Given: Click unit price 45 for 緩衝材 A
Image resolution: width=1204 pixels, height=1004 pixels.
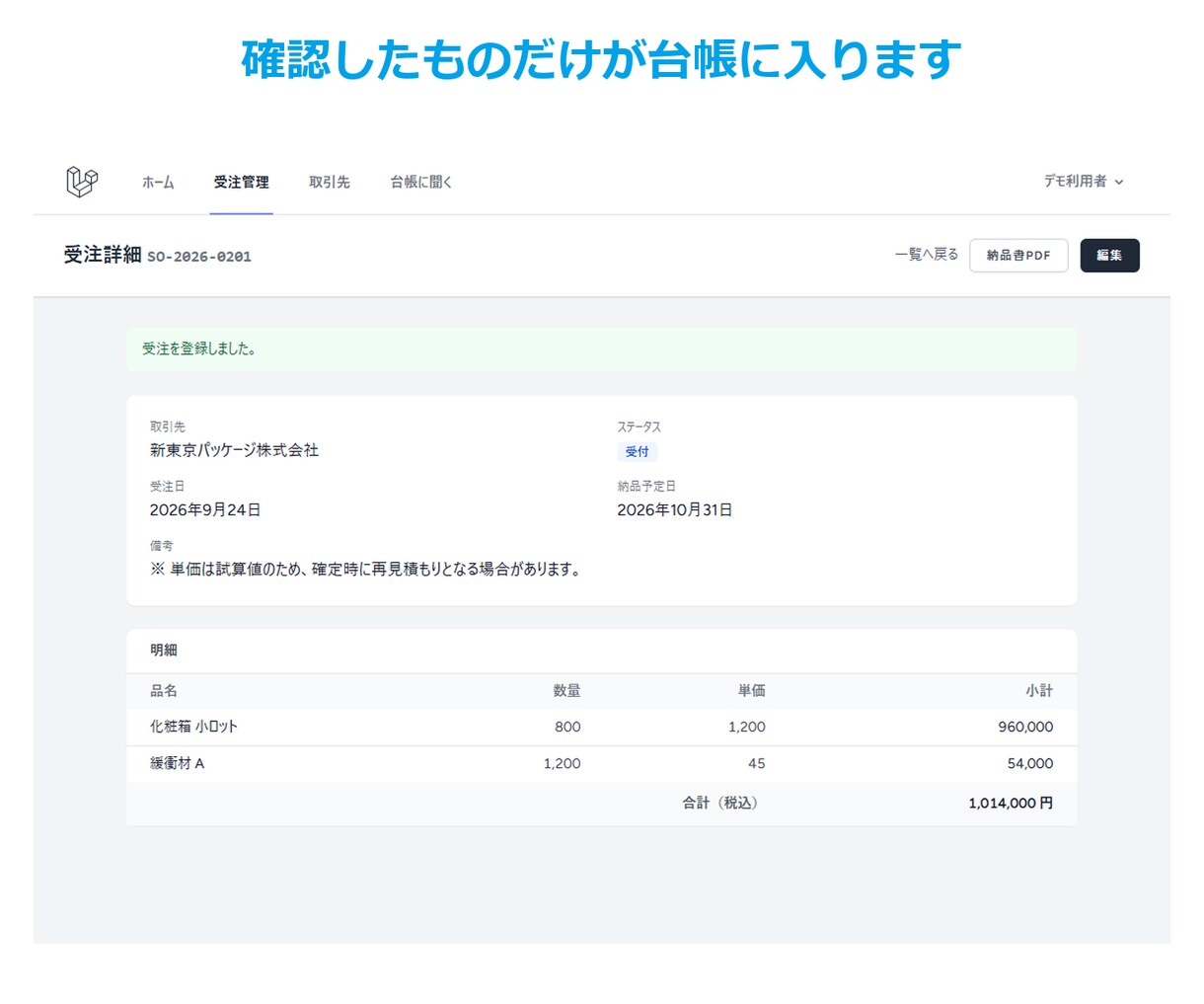Looking at the screenshot, I should click(x=756, y=764).
